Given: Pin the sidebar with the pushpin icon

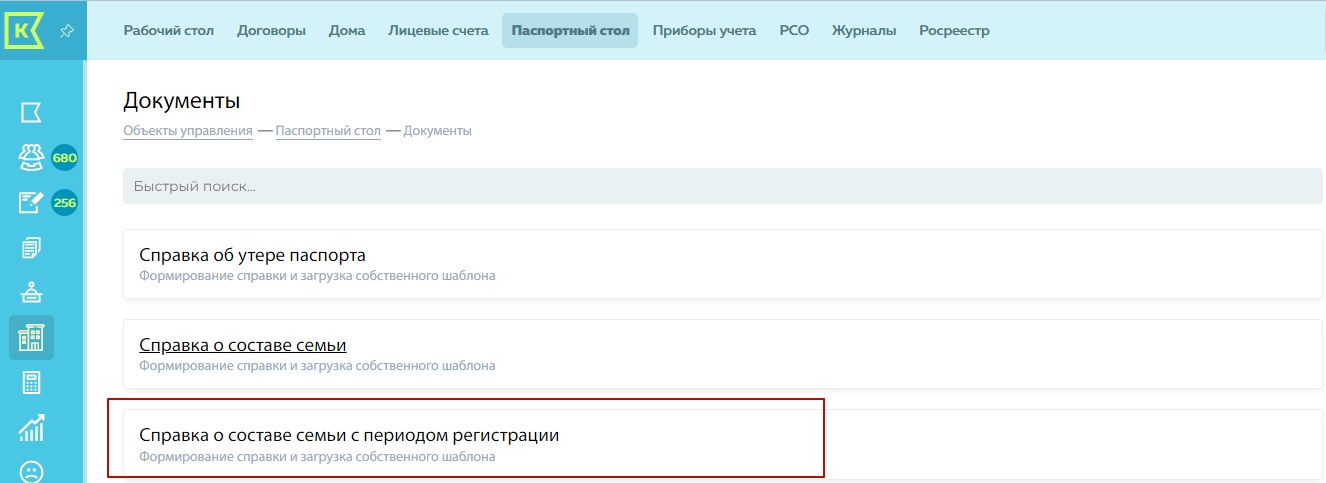Looking at the screenshot, I should [x=66, y=31].
